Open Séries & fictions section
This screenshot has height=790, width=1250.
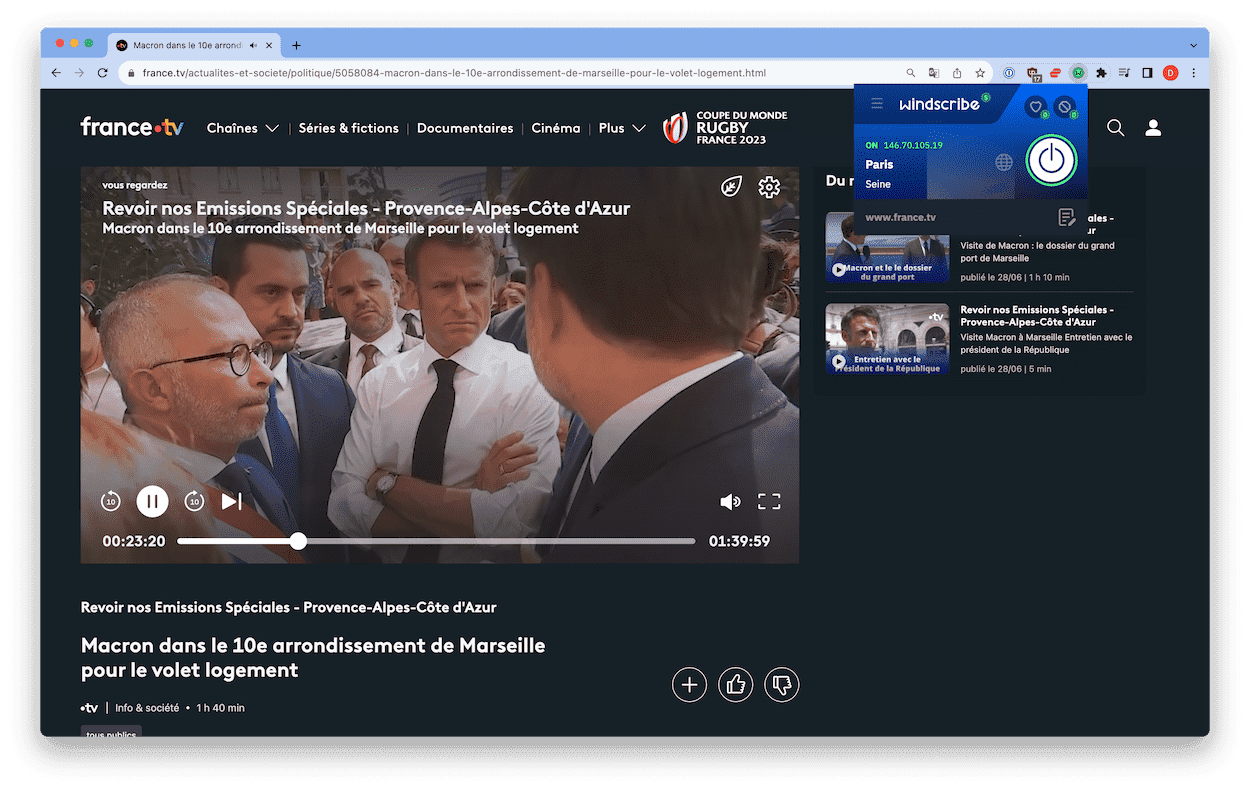coord(348,128)
